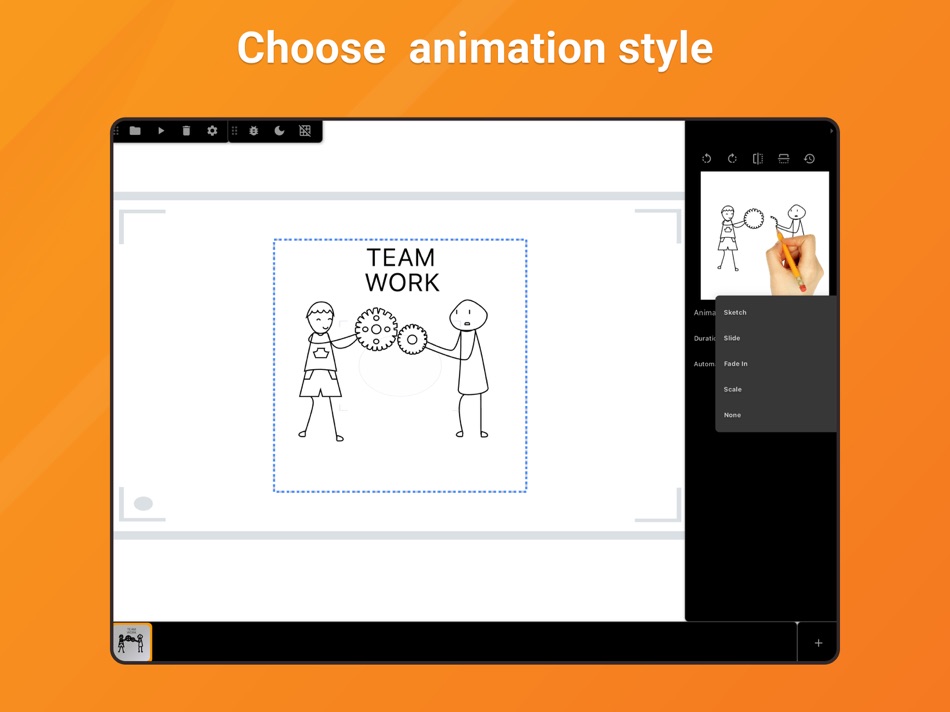The image size is (950, 712).
Task: Flip the image vertically
Action: pyautogui.click(x=783, y=159)
